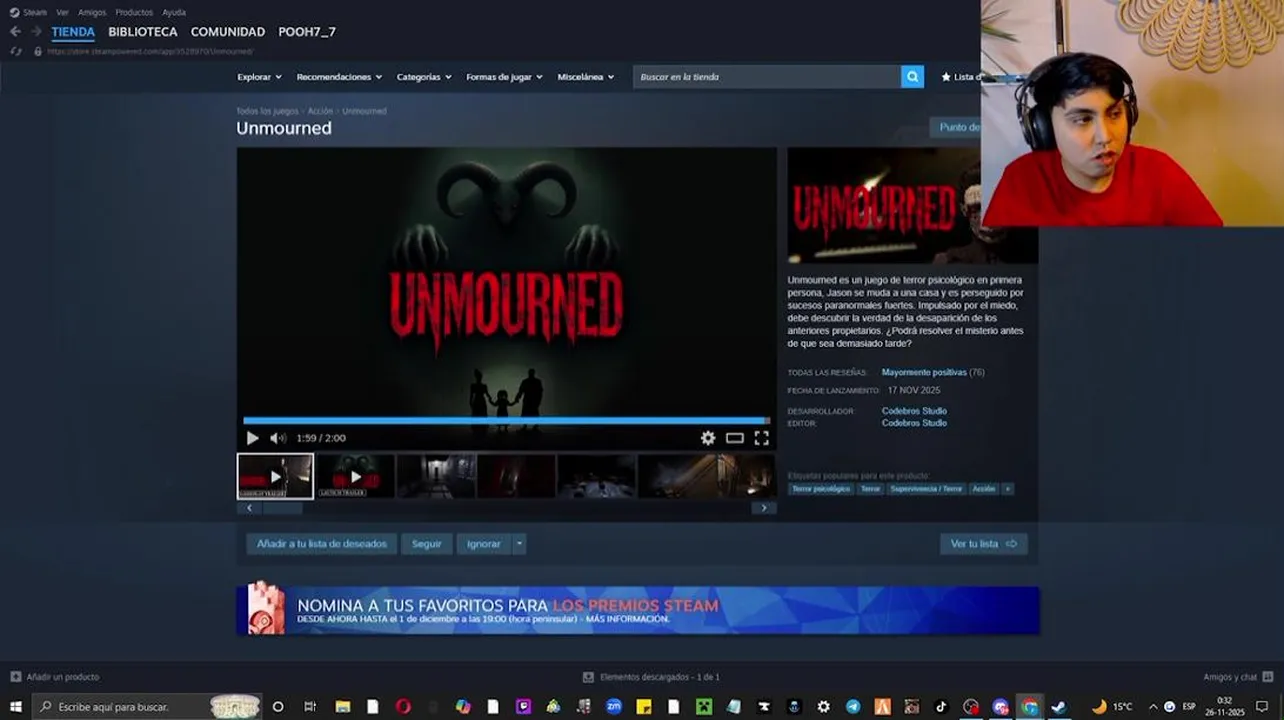
Task: Click the Ignorar button
Action: click(484, 544)
